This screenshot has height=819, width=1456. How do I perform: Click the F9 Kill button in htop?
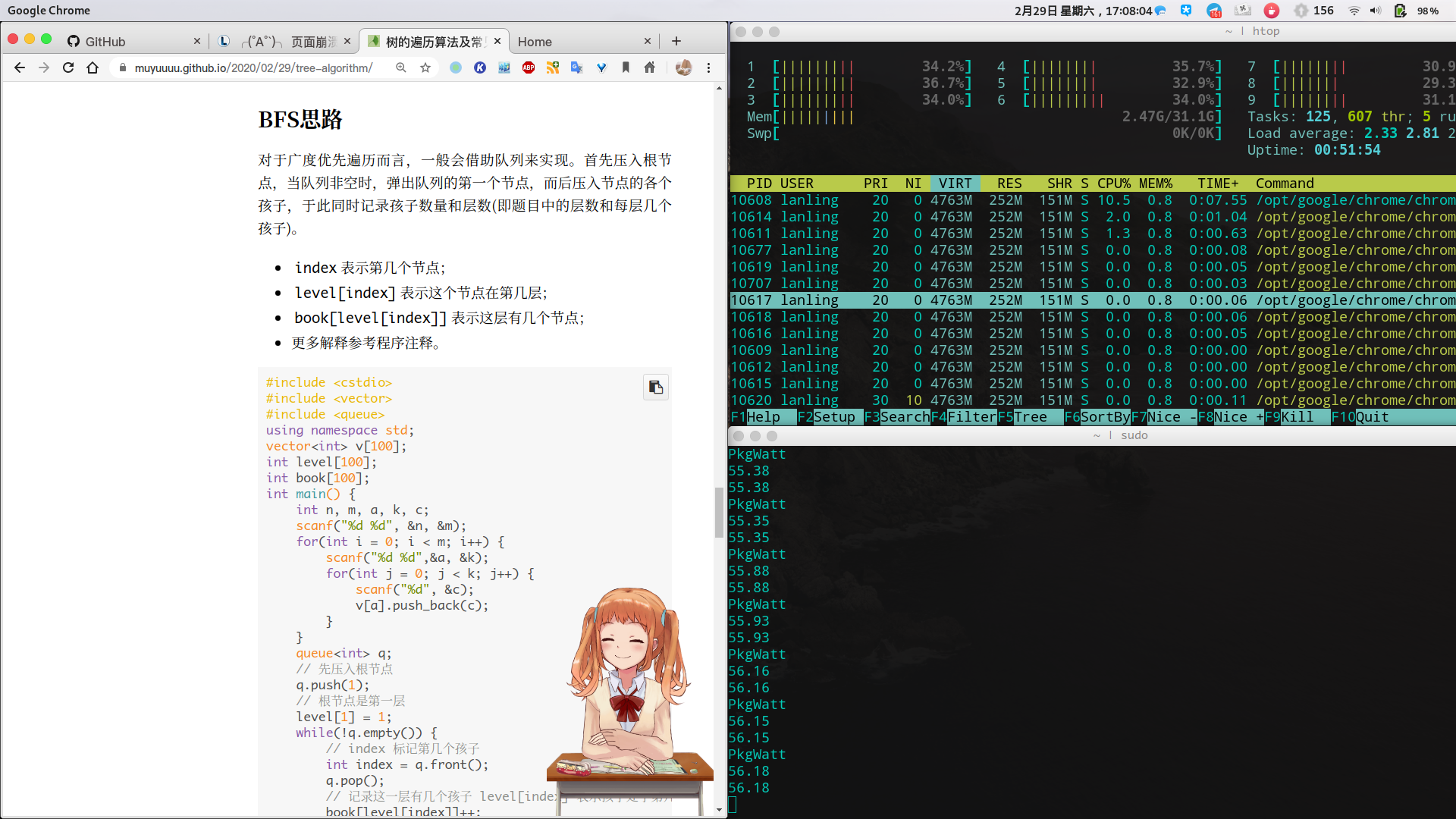click(x=1288, y=417)
